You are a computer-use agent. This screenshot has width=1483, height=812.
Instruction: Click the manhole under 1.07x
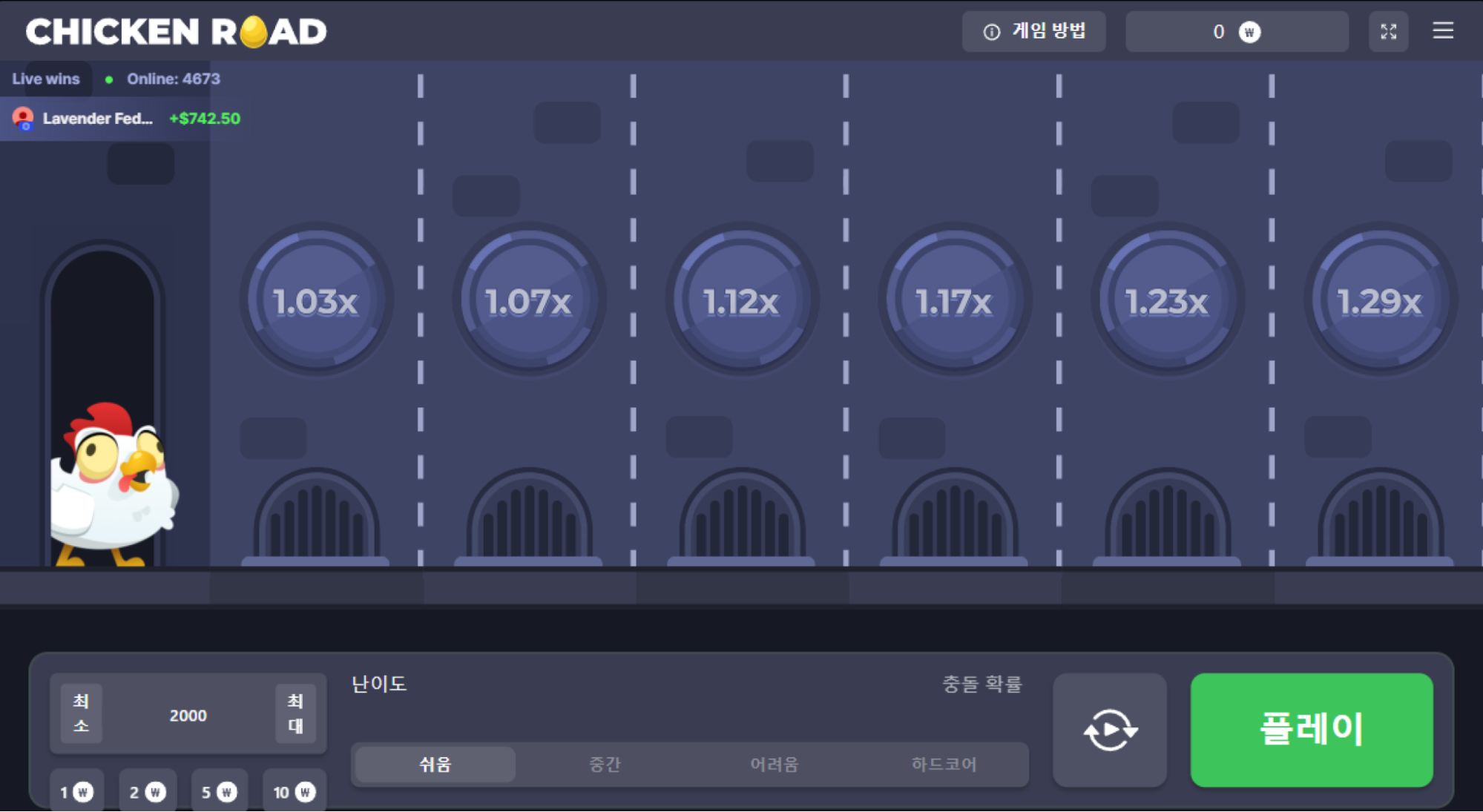pyautogui.click(x=529, y=517)
